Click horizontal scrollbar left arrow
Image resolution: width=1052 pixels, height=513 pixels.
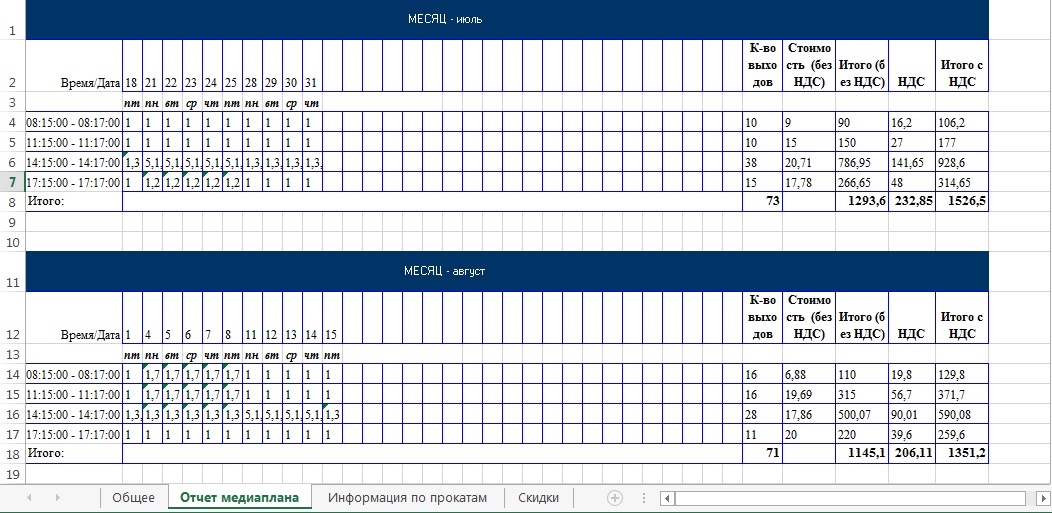coord(667,498)
